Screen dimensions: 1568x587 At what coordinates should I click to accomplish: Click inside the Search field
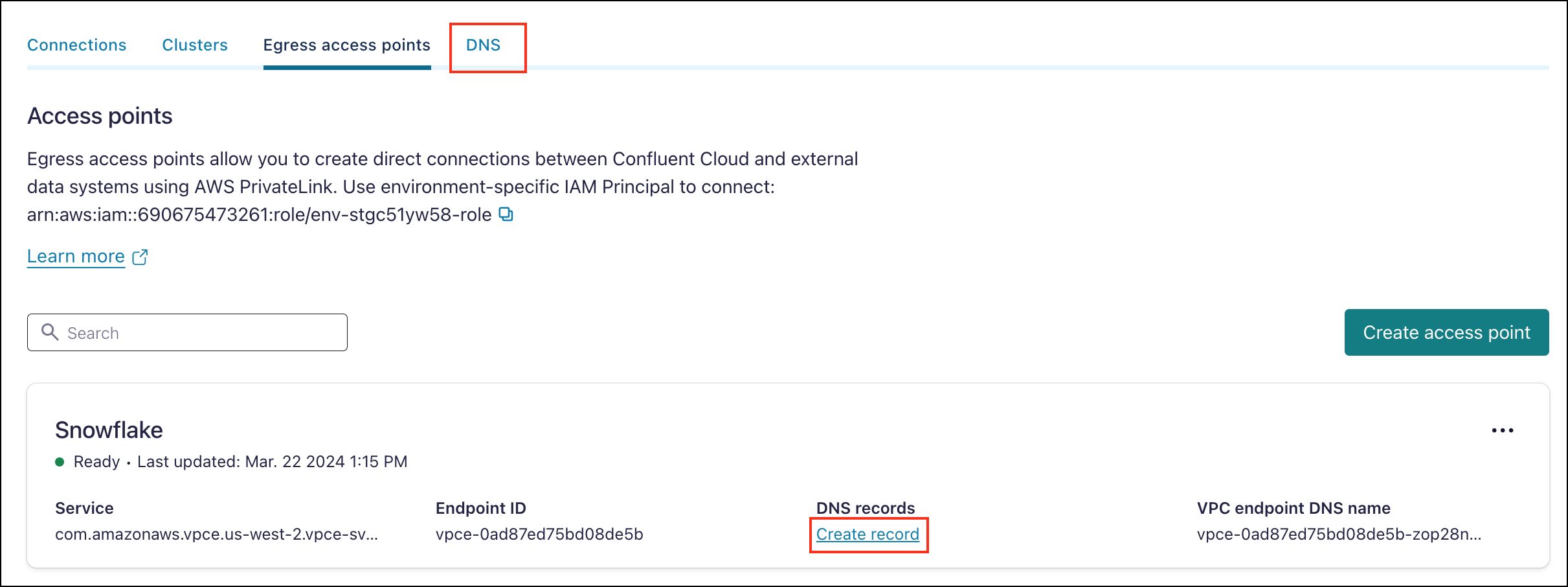[x=188, y=332]
